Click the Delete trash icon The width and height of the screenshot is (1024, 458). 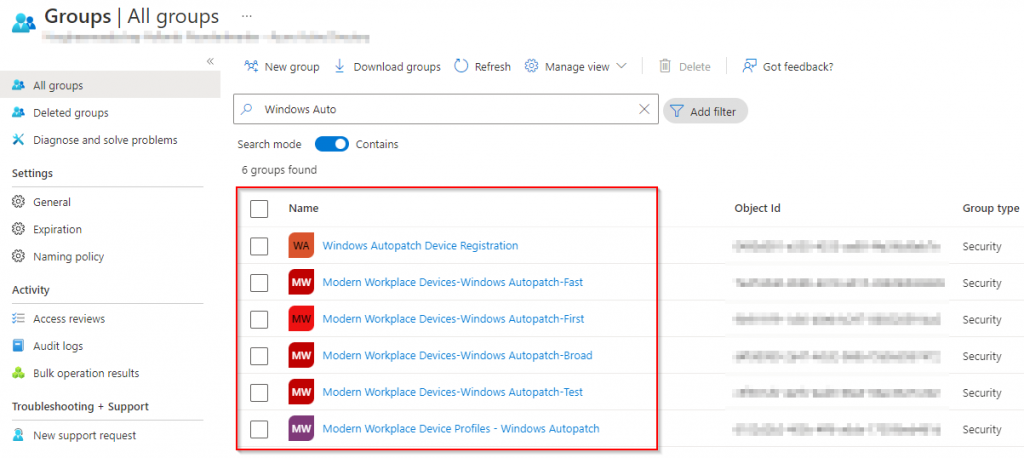(665, 66)
